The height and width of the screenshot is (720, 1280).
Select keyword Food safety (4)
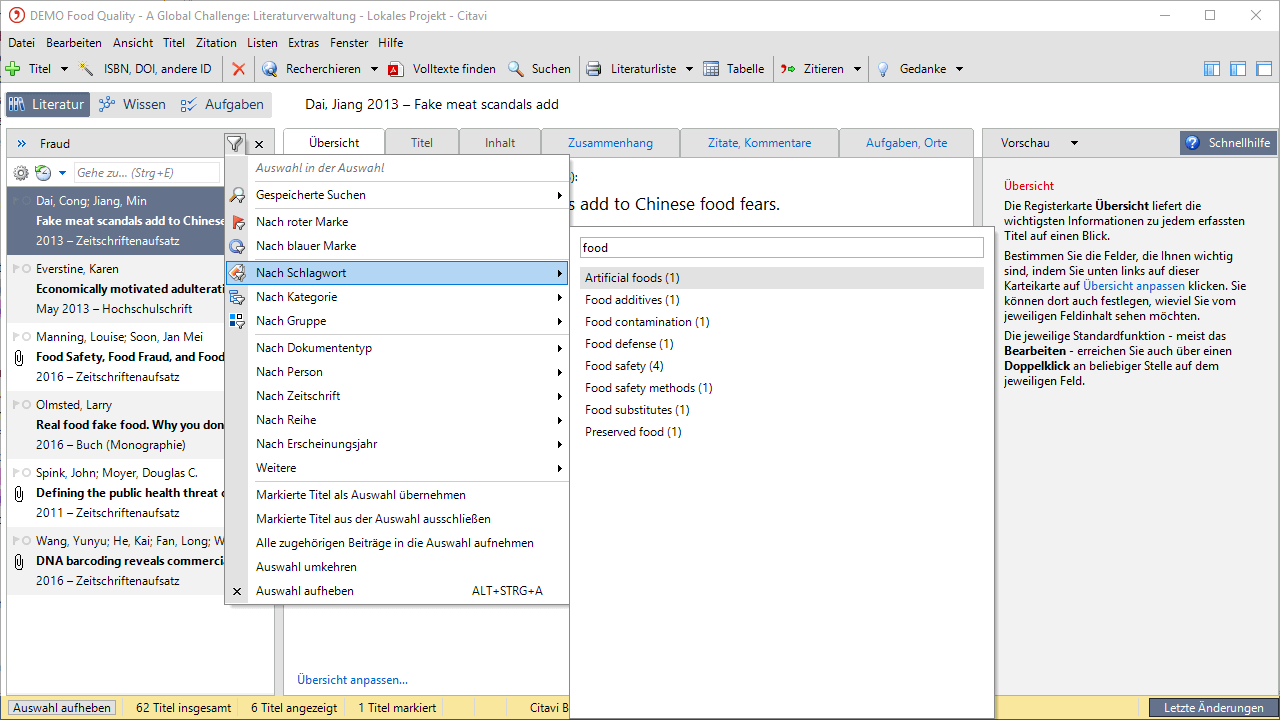(624, 366)
